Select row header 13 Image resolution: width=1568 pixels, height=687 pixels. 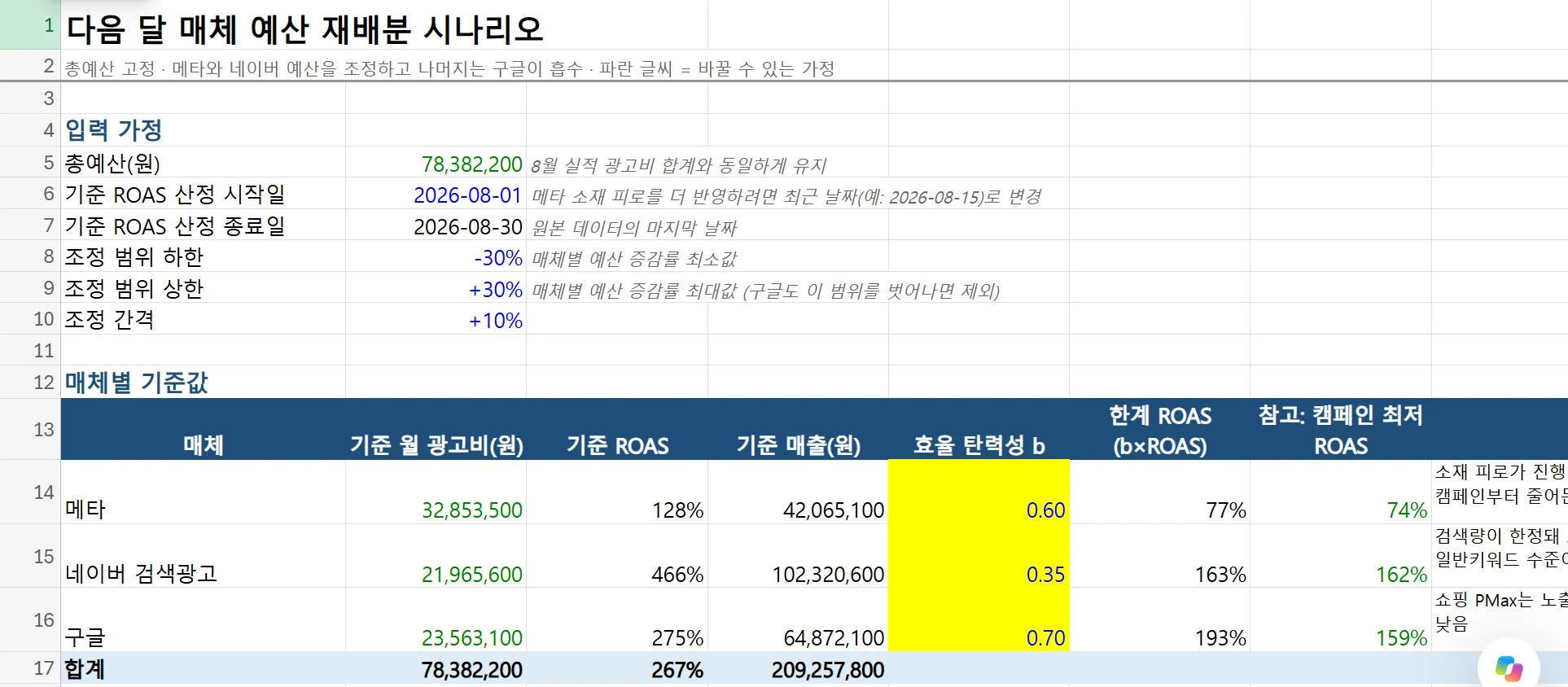(x=30, y=429)
